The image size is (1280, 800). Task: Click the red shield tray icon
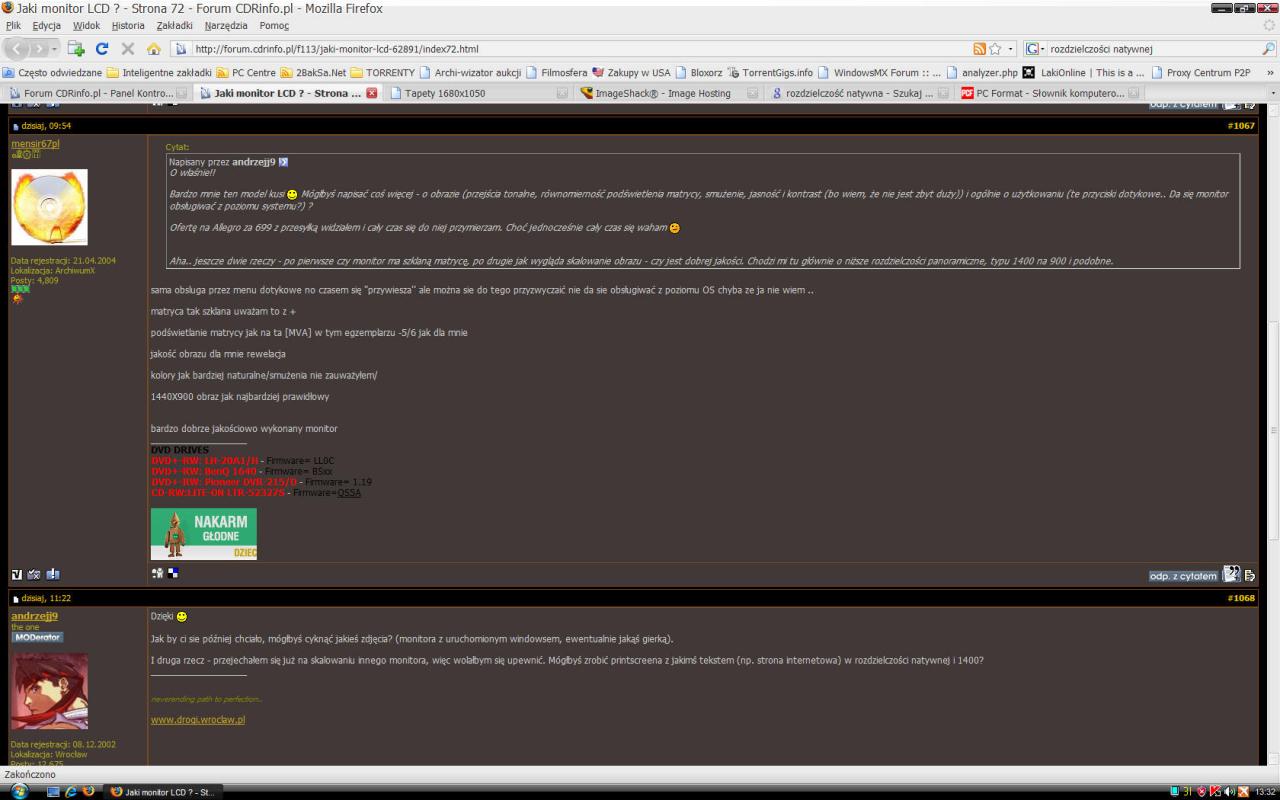click(1201, 792)
